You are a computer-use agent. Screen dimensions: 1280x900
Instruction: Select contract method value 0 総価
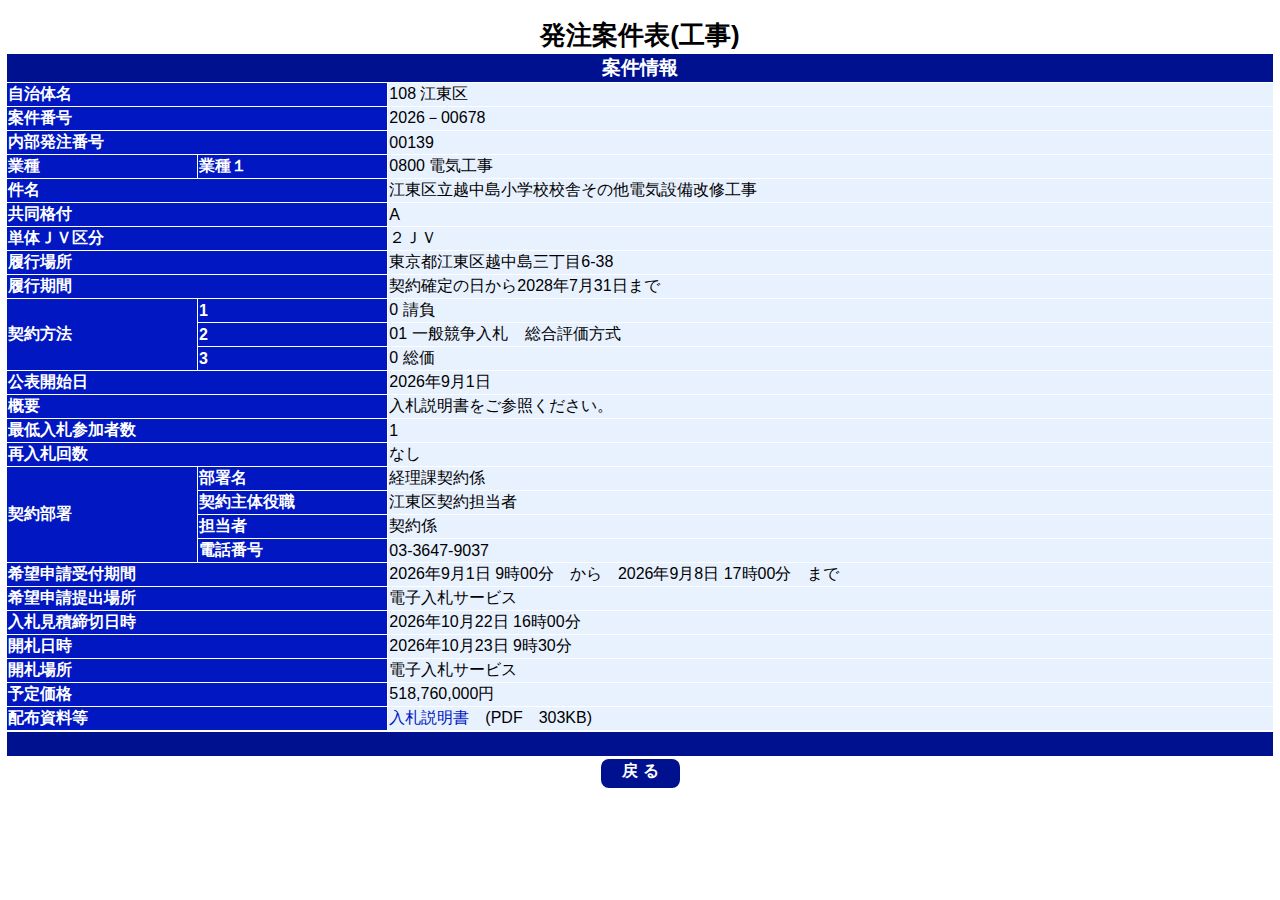[x=412, y=358]
